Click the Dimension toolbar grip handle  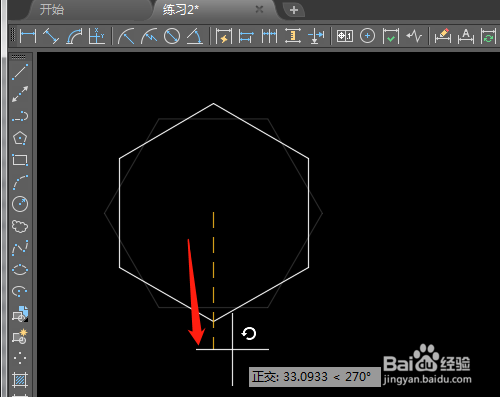[13, 35]
